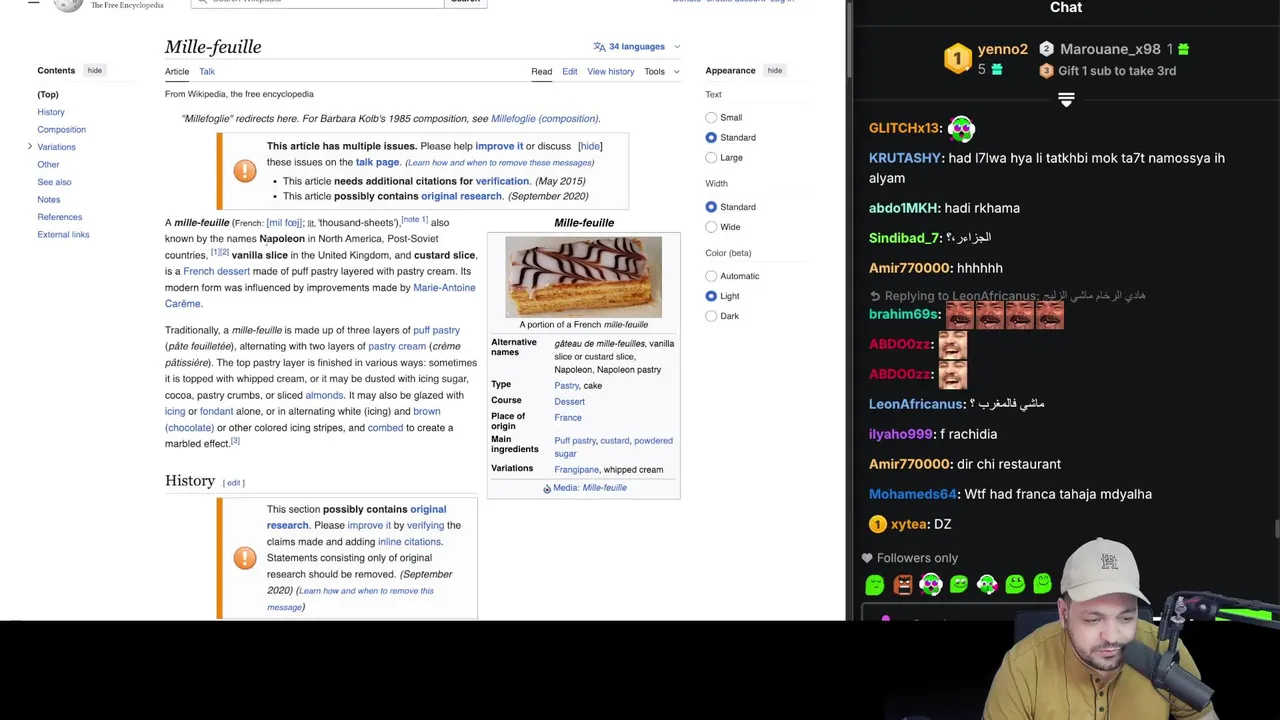This screenshot has width=1280, height=720.
Task: Click the mille-feuille photo thumbnail
Action: point(583,277)
